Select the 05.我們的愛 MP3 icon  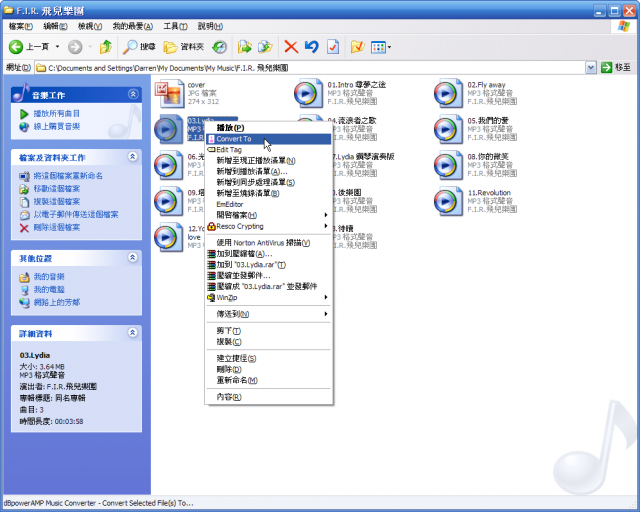click(x=448, y=129)
